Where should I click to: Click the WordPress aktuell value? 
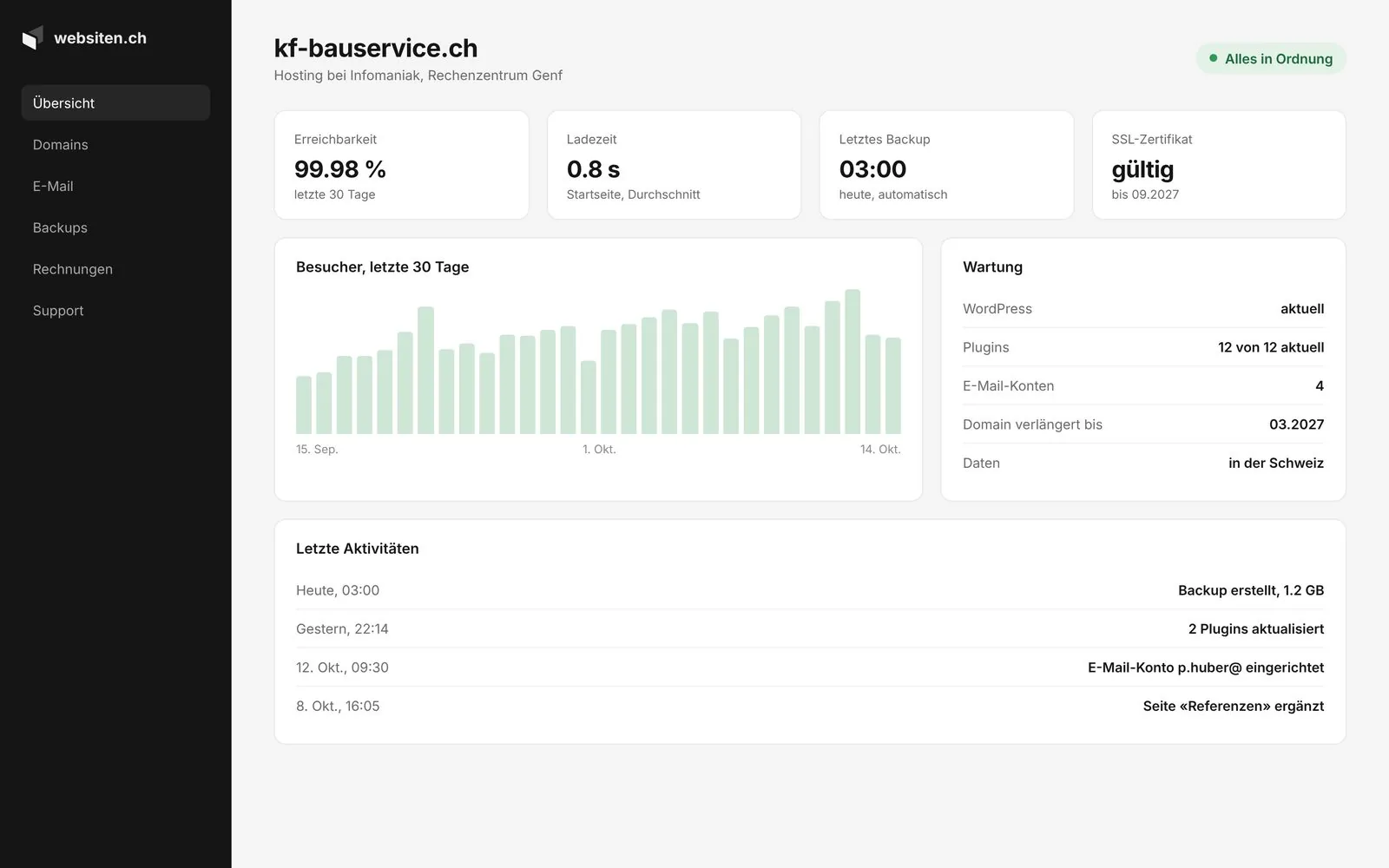coord(1302,309)
